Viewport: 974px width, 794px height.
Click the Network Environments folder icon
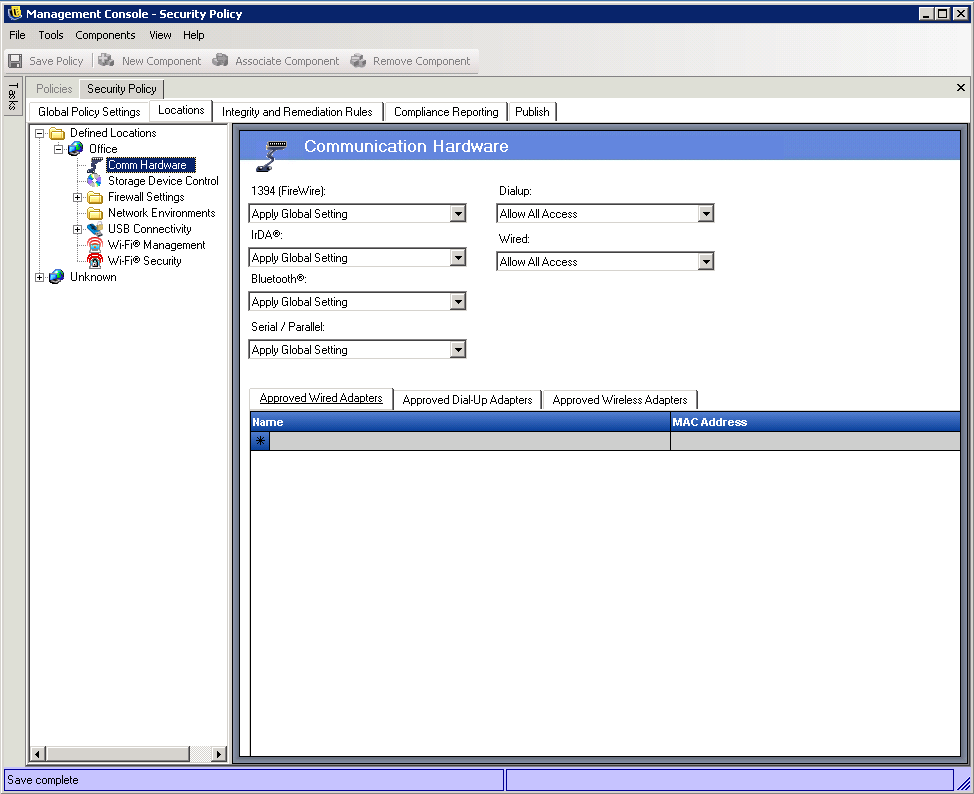[x=95, y=213]
